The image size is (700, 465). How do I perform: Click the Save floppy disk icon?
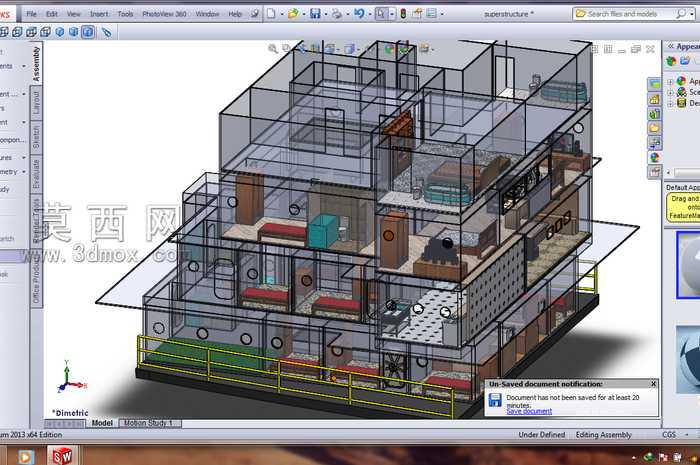(315, 14)
